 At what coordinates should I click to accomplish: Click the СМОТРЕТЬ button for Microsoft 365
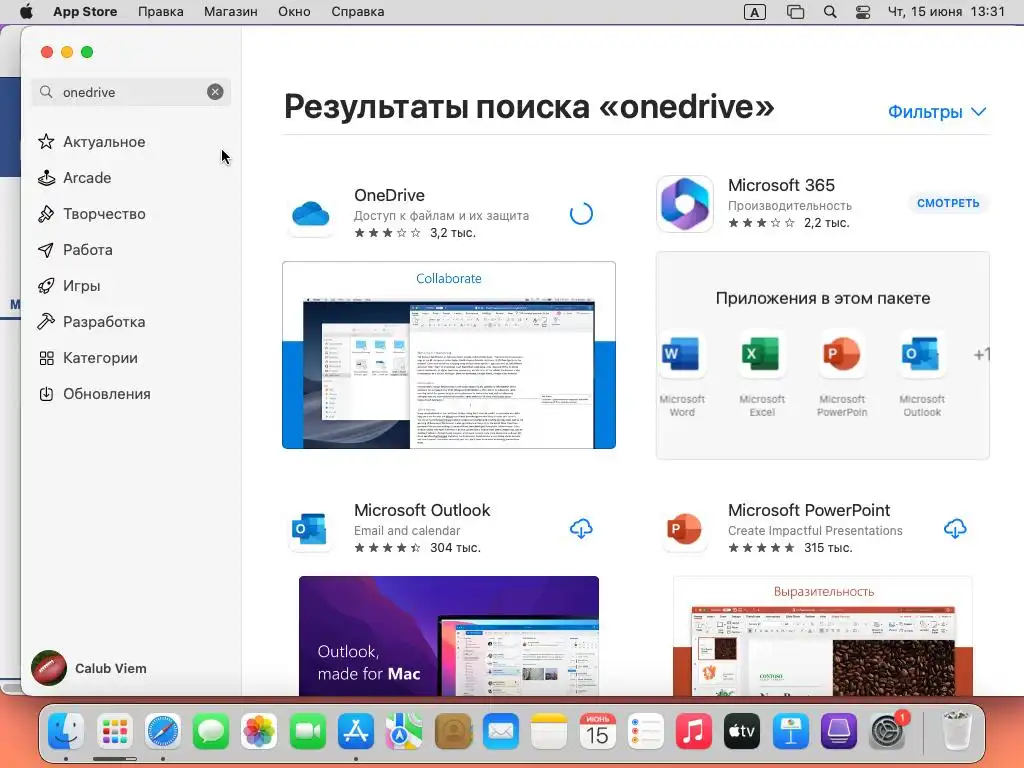pos(948,203)
